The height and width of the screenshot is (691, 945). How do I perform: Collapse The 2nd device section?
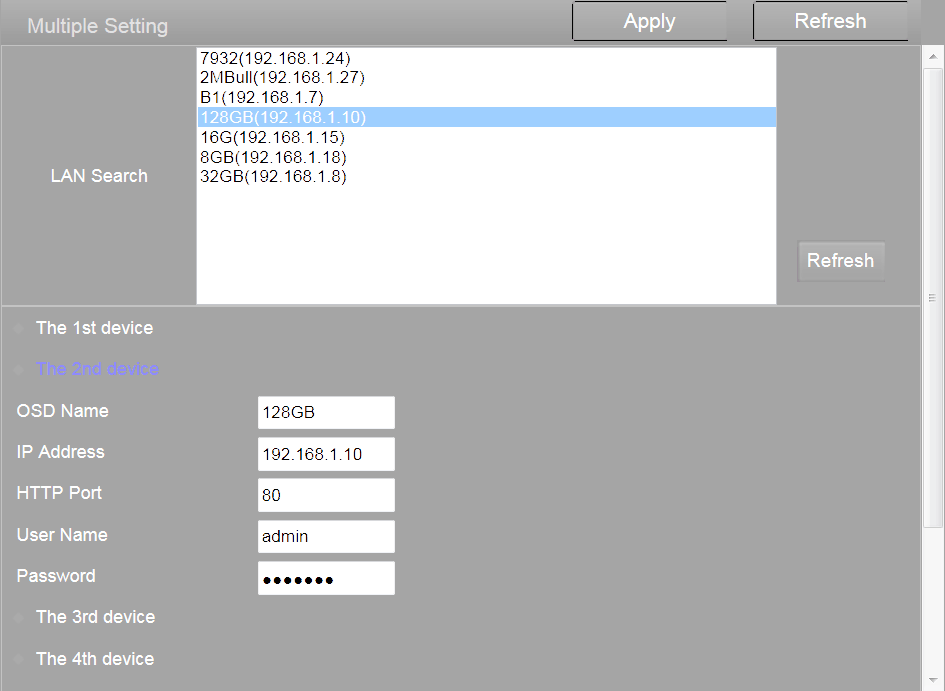98,369
